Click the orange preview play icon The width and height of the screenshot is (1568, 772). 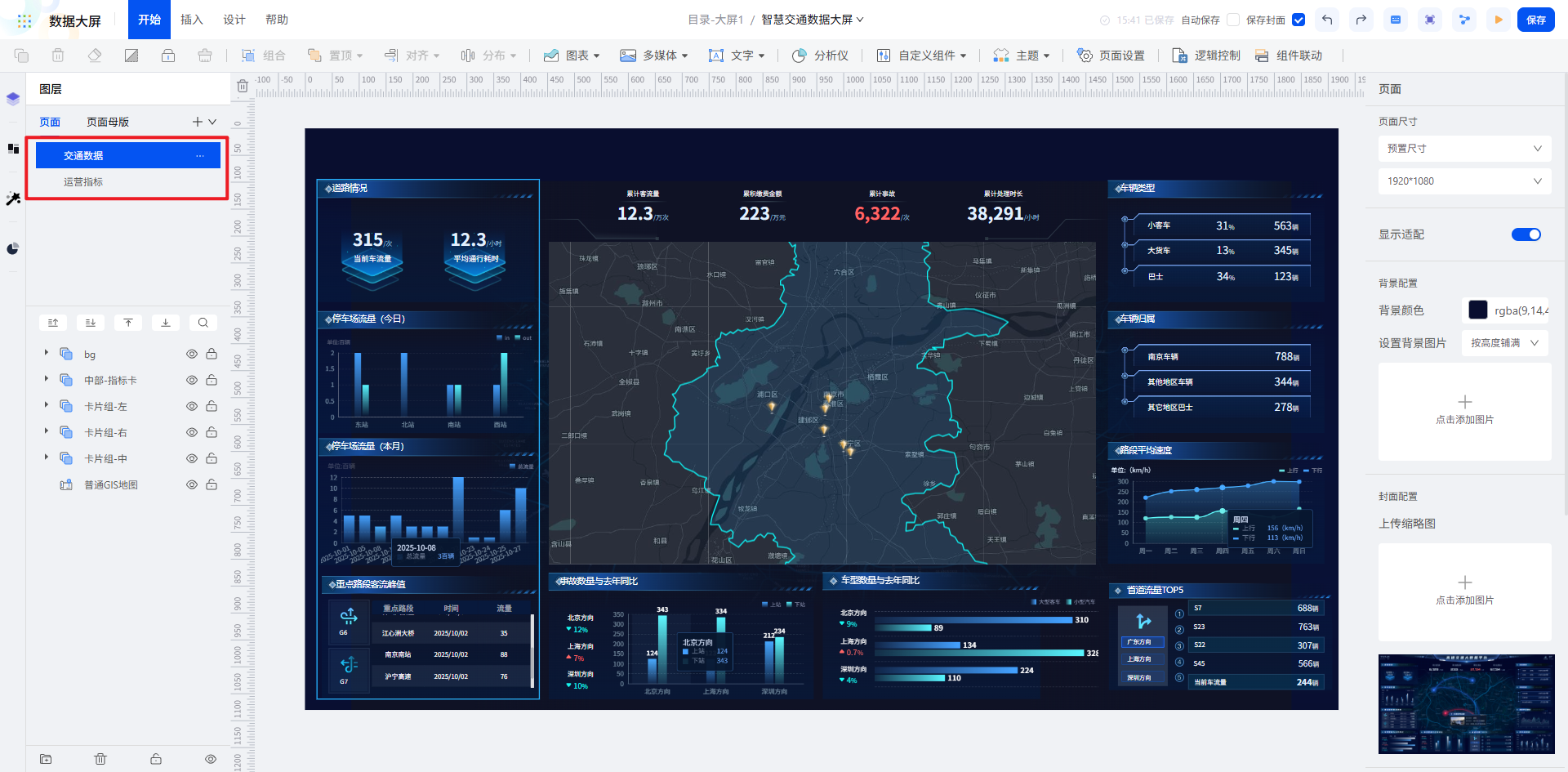click(1498, 20)
